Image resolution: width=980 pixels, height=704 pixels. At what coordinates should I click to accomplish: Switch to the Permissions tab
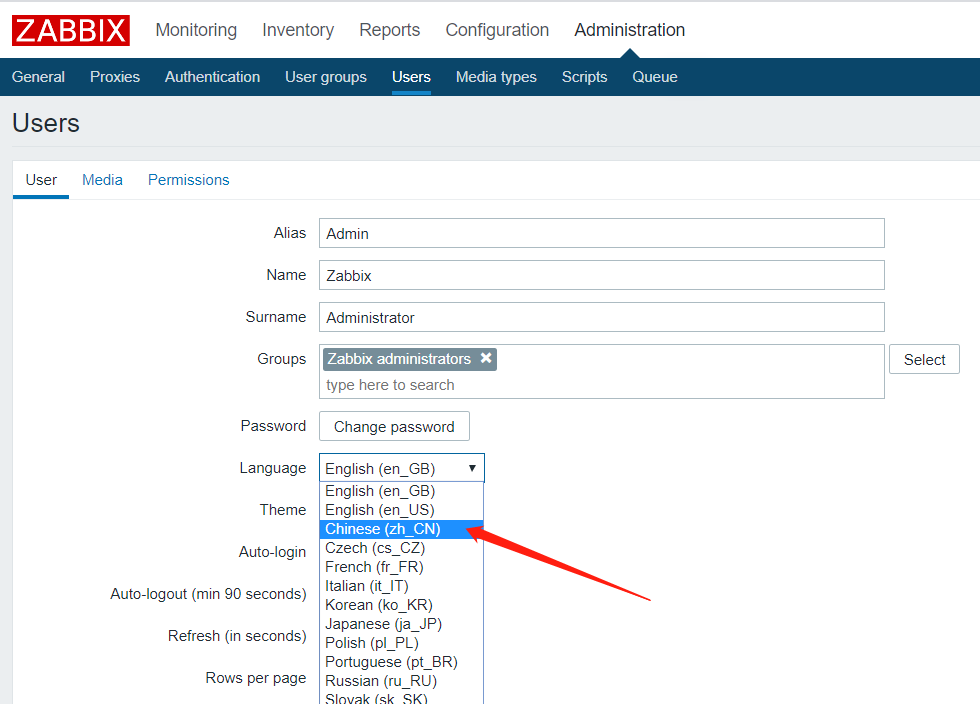(x=189, y=180)
